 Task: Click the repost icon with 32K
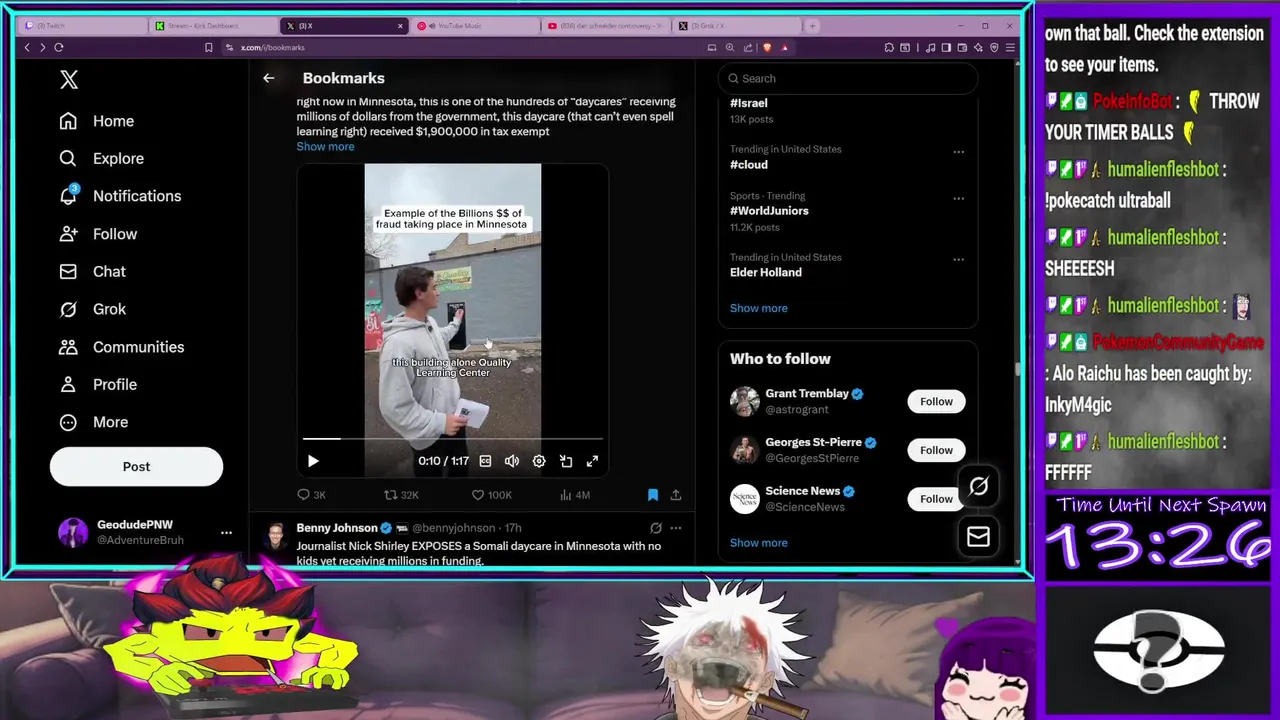tap(391, 495)
